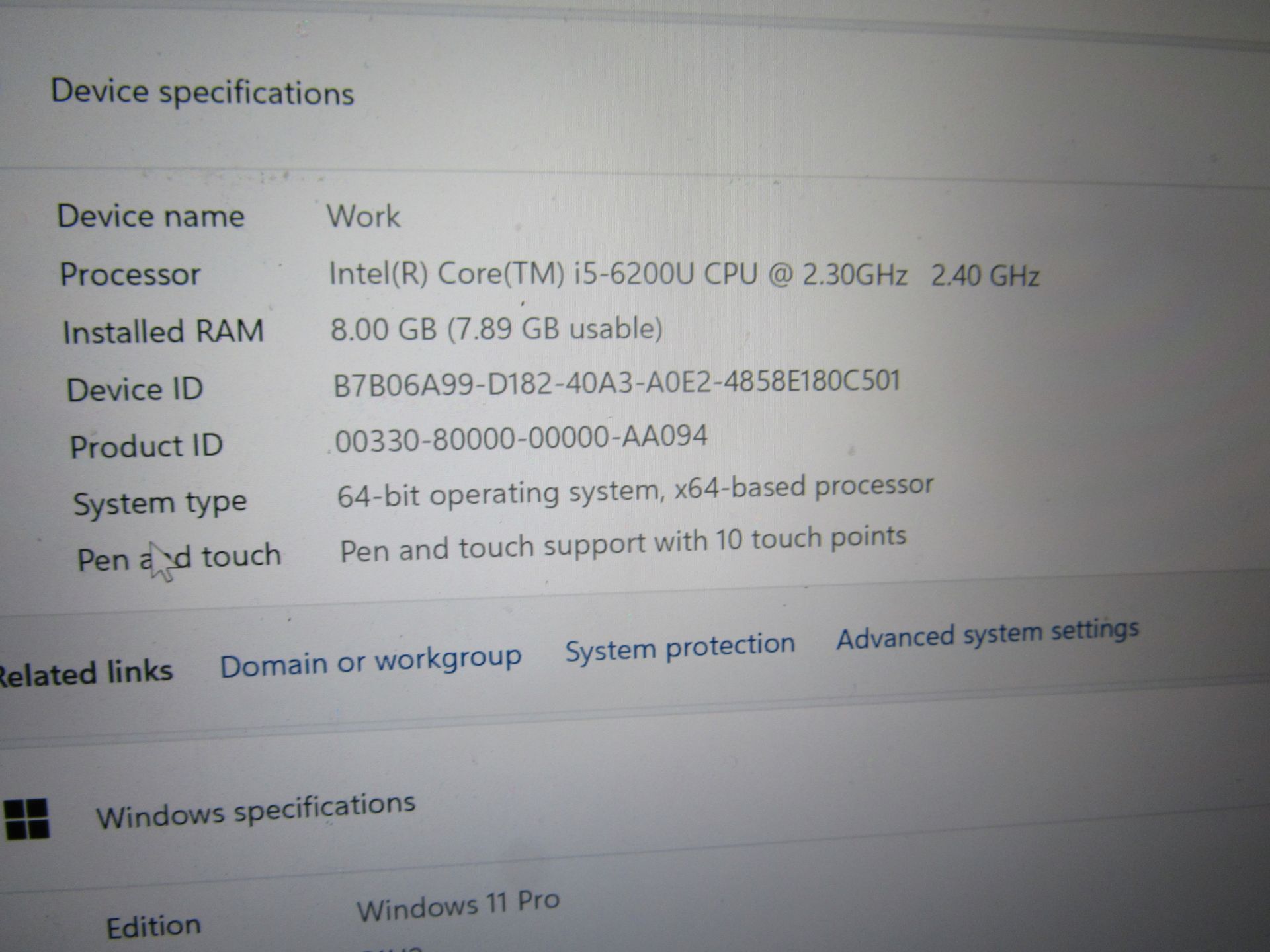
Task: Select the Windows specifications heading
Action: click(256, 810)
